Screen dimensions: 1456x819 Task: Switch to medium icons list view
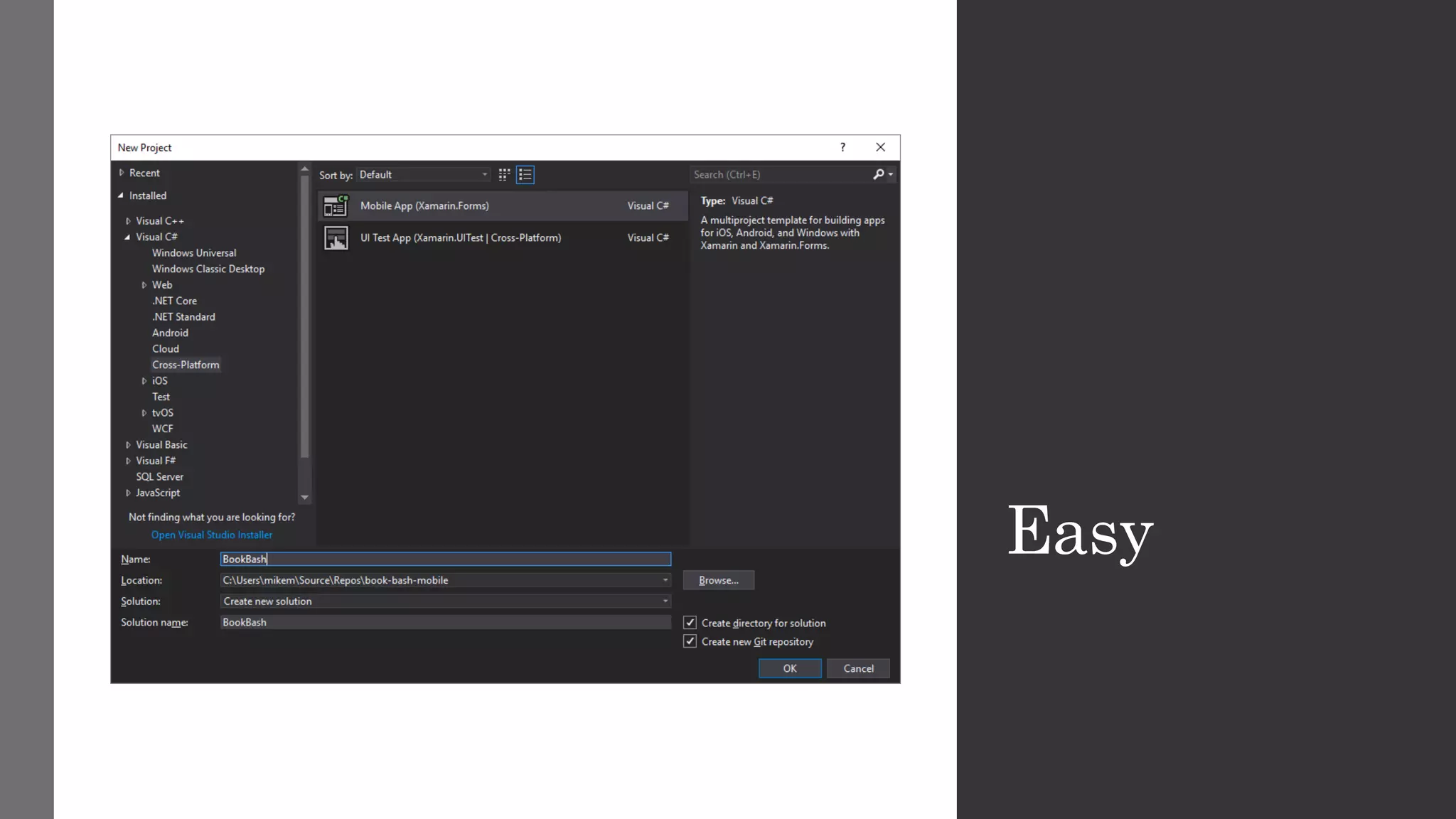(525, 175)
